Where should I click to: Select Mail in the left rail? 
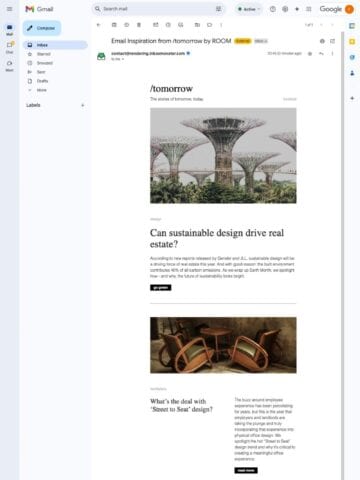[9, 30]
